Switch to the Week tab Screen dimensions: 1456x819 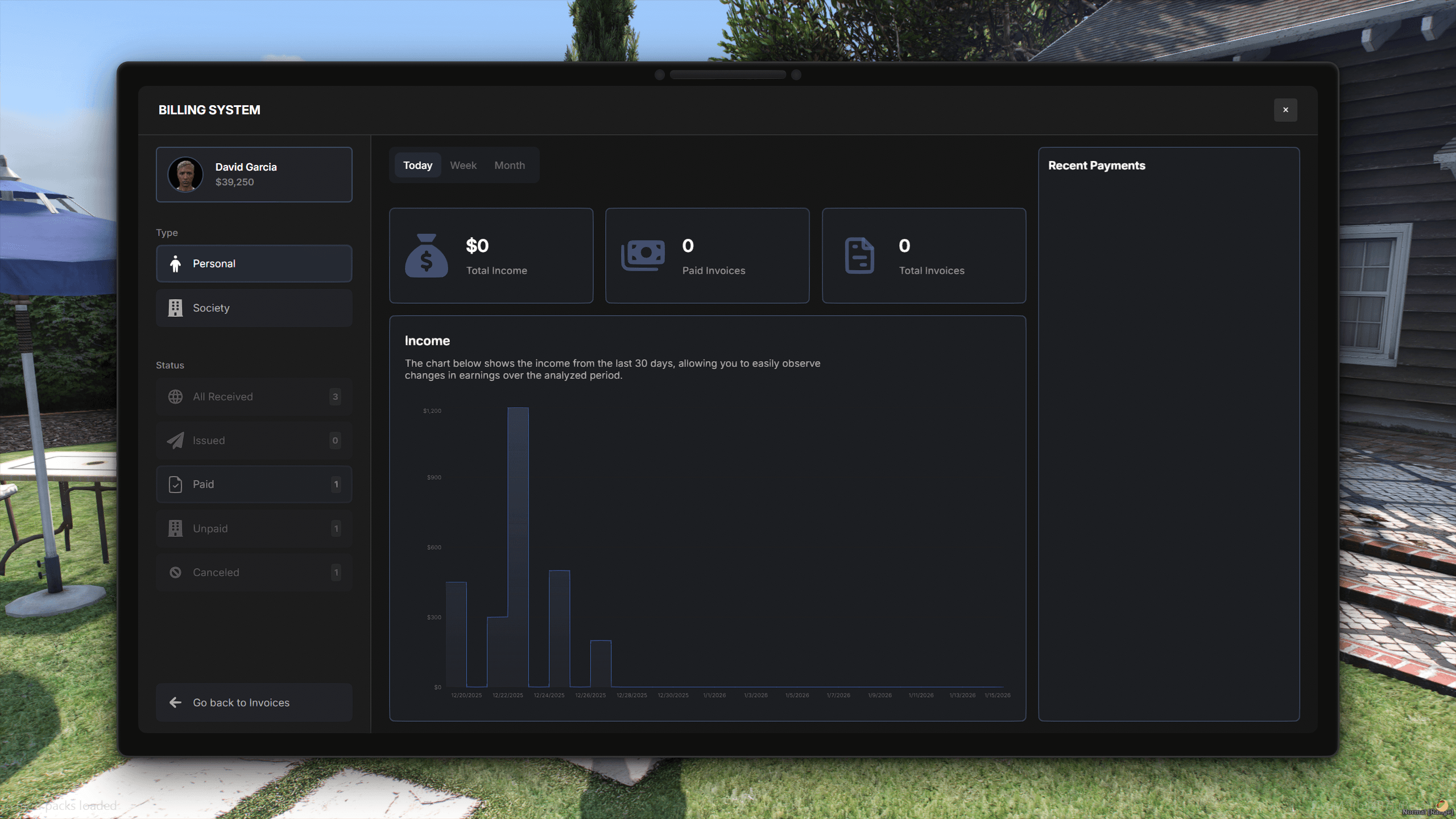click(463, 165)
